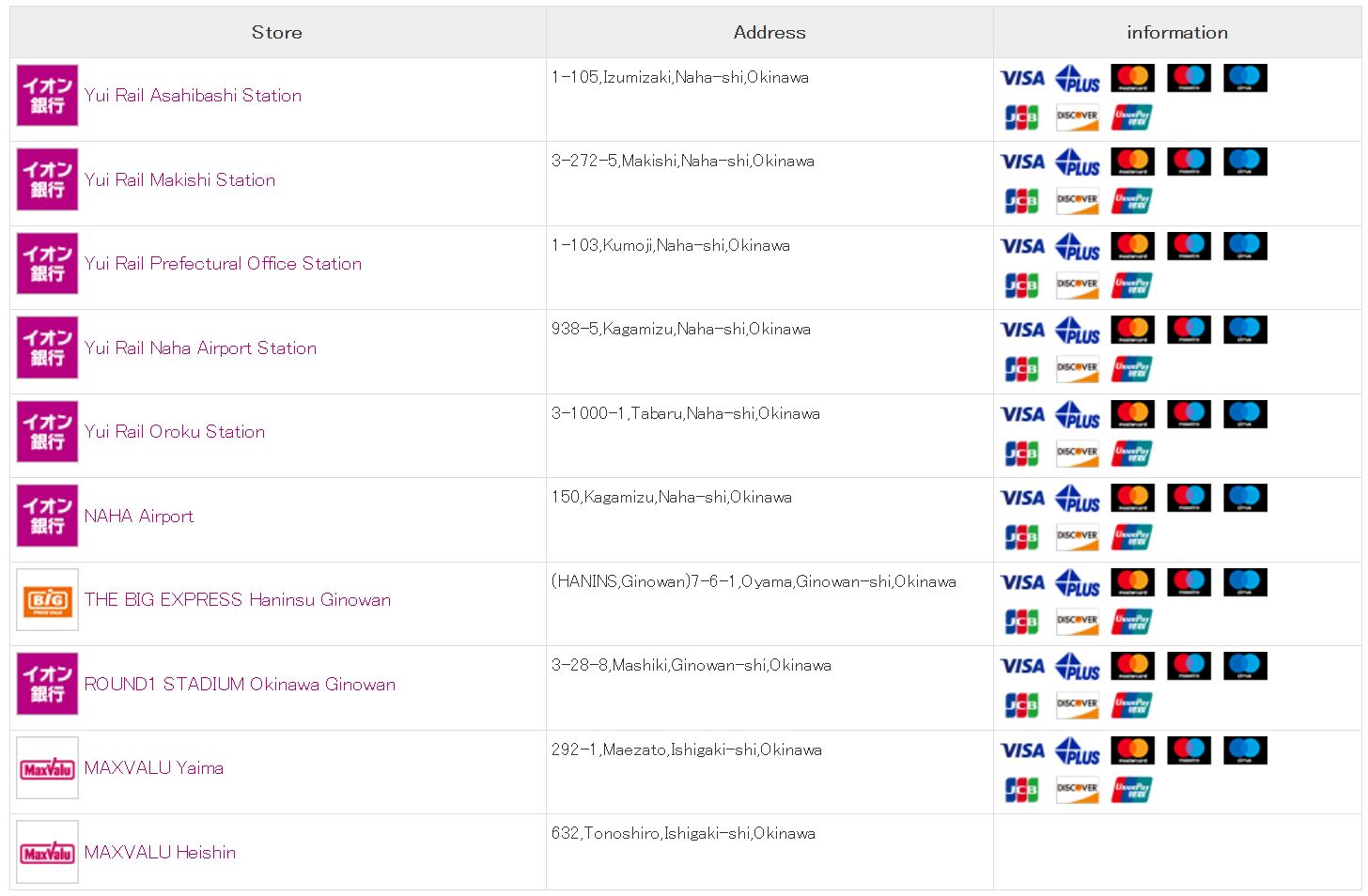Open the Yui Rail Asahibashi Station link
This screenshot has width=1368, height=896.
pos(193,95)
